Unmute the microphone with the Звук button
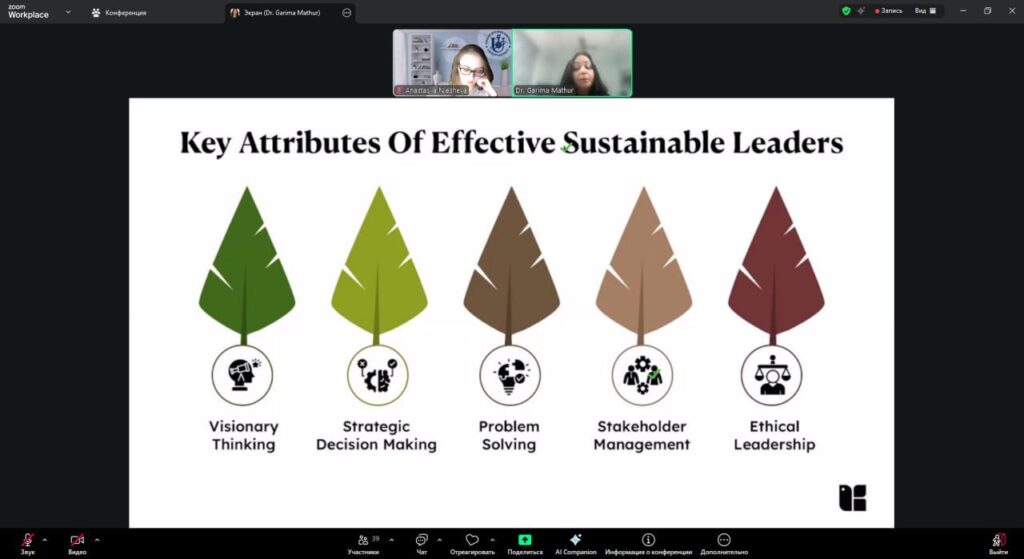The height and width of the screenshot is (559, 1024). (x=27, y=541)
